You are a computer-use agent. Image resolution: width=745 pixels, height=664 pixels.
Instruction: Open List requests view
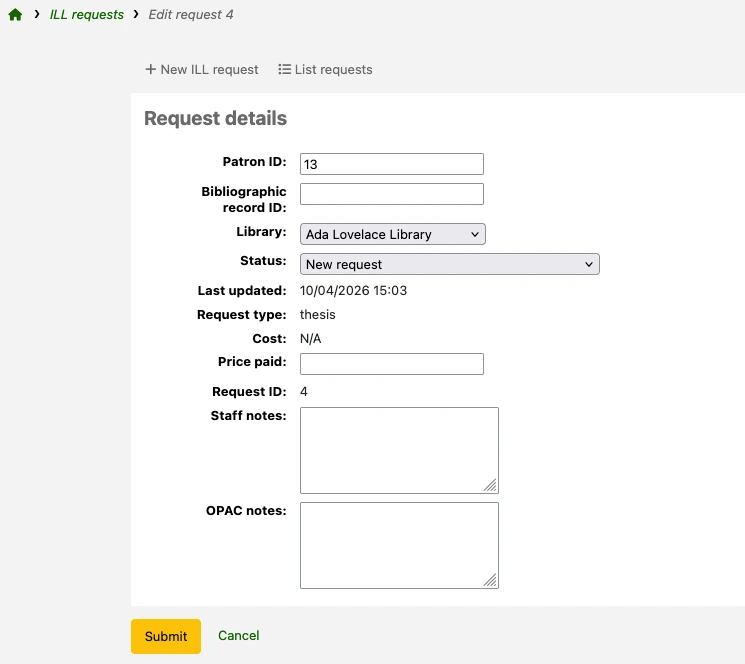click(325, 69)
